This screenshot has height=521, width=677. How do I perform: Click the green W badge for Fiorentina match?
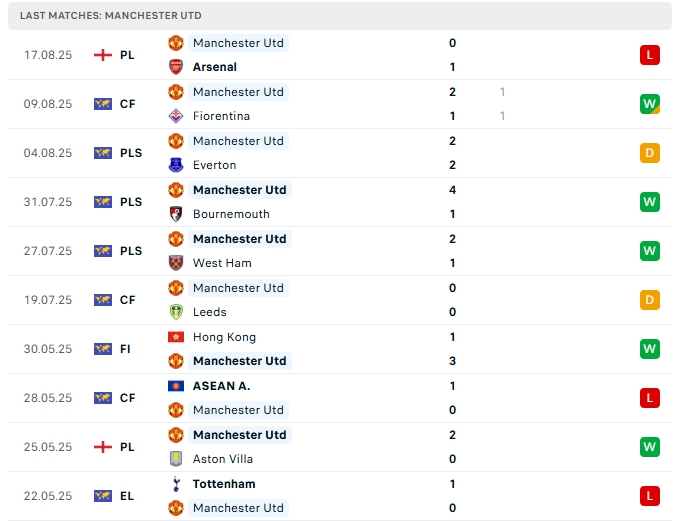(650, 104)
